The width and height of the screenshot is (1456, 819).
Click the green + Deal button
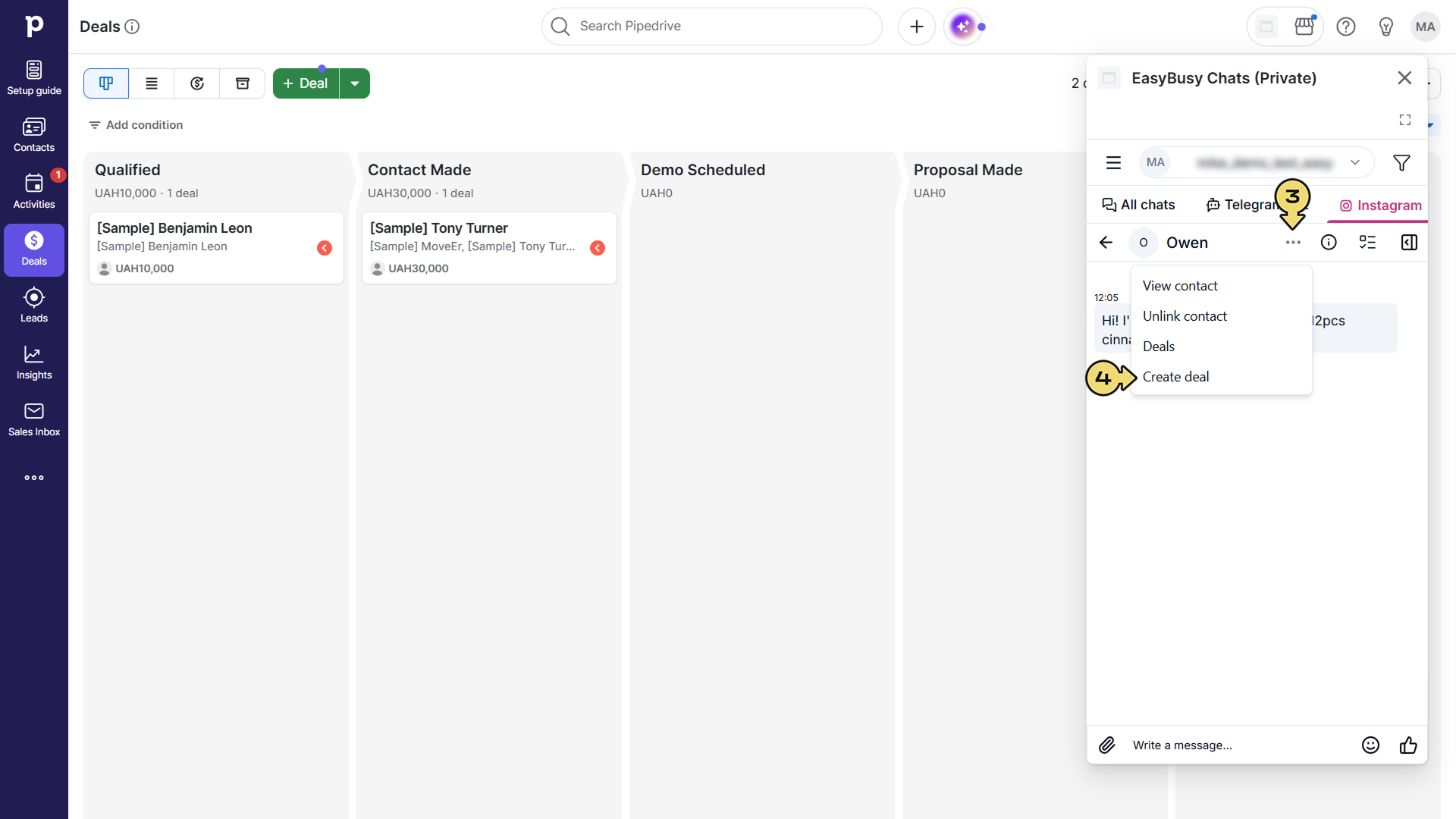306,83
